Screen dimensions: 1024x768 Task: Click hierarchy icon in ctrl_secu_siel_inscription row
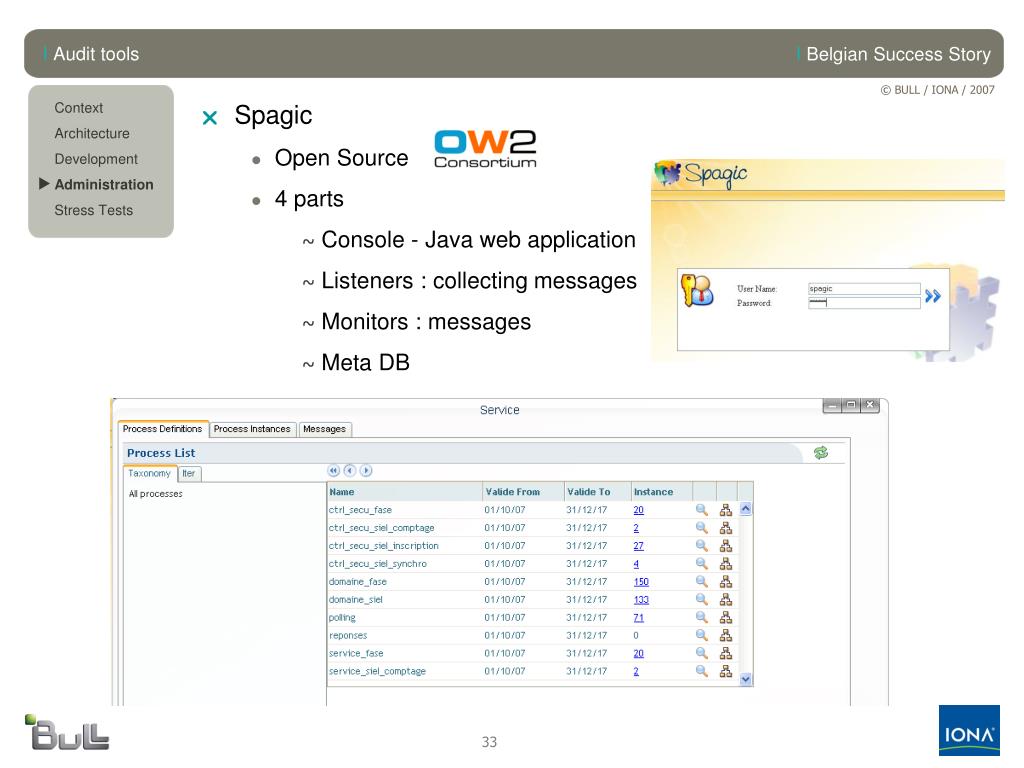pyautogui.click(x=726, y=546)
